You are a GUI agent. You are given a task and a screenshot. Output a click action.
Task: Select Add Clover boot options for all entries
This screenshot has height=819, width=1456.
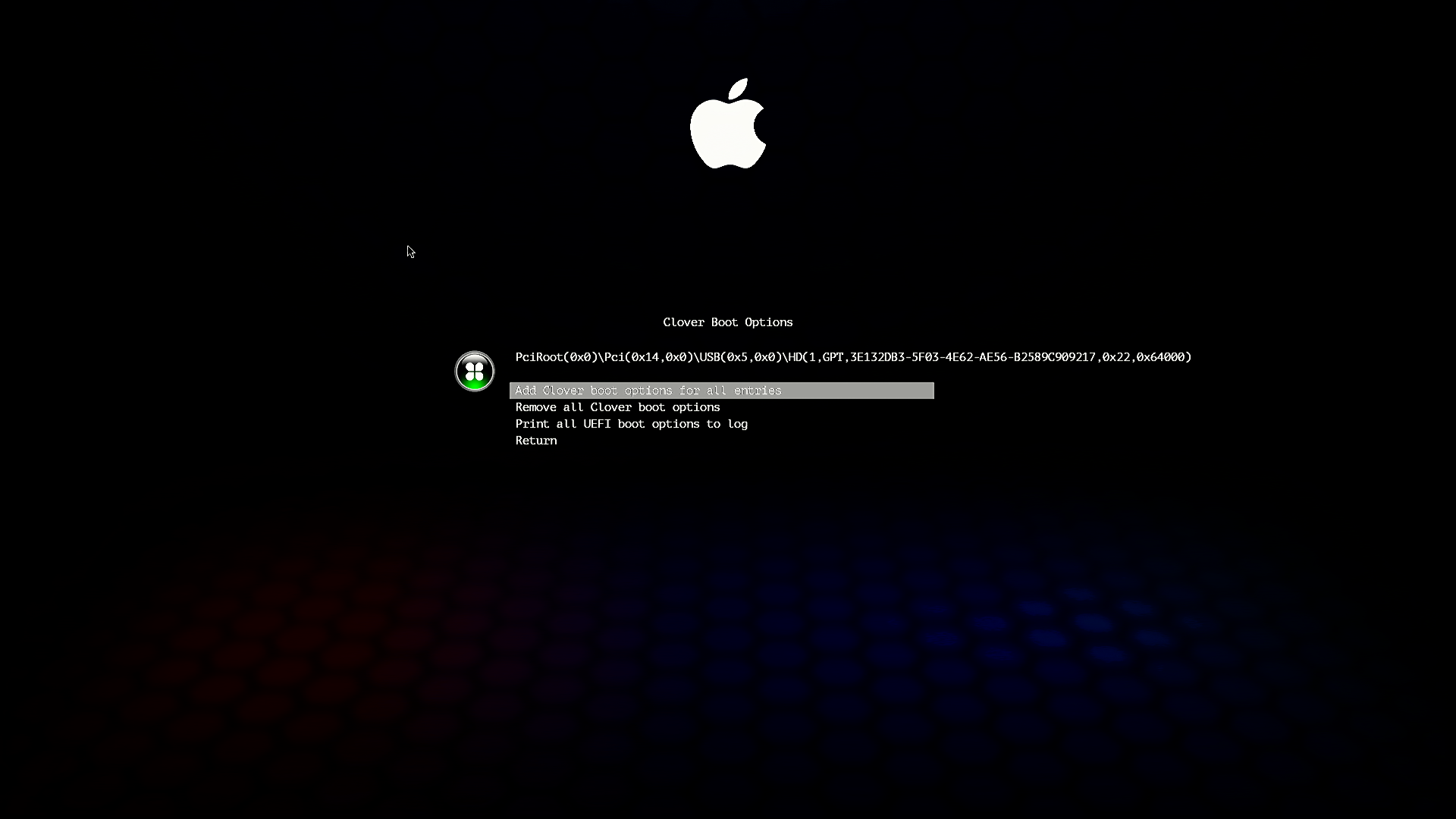[721, 391]
